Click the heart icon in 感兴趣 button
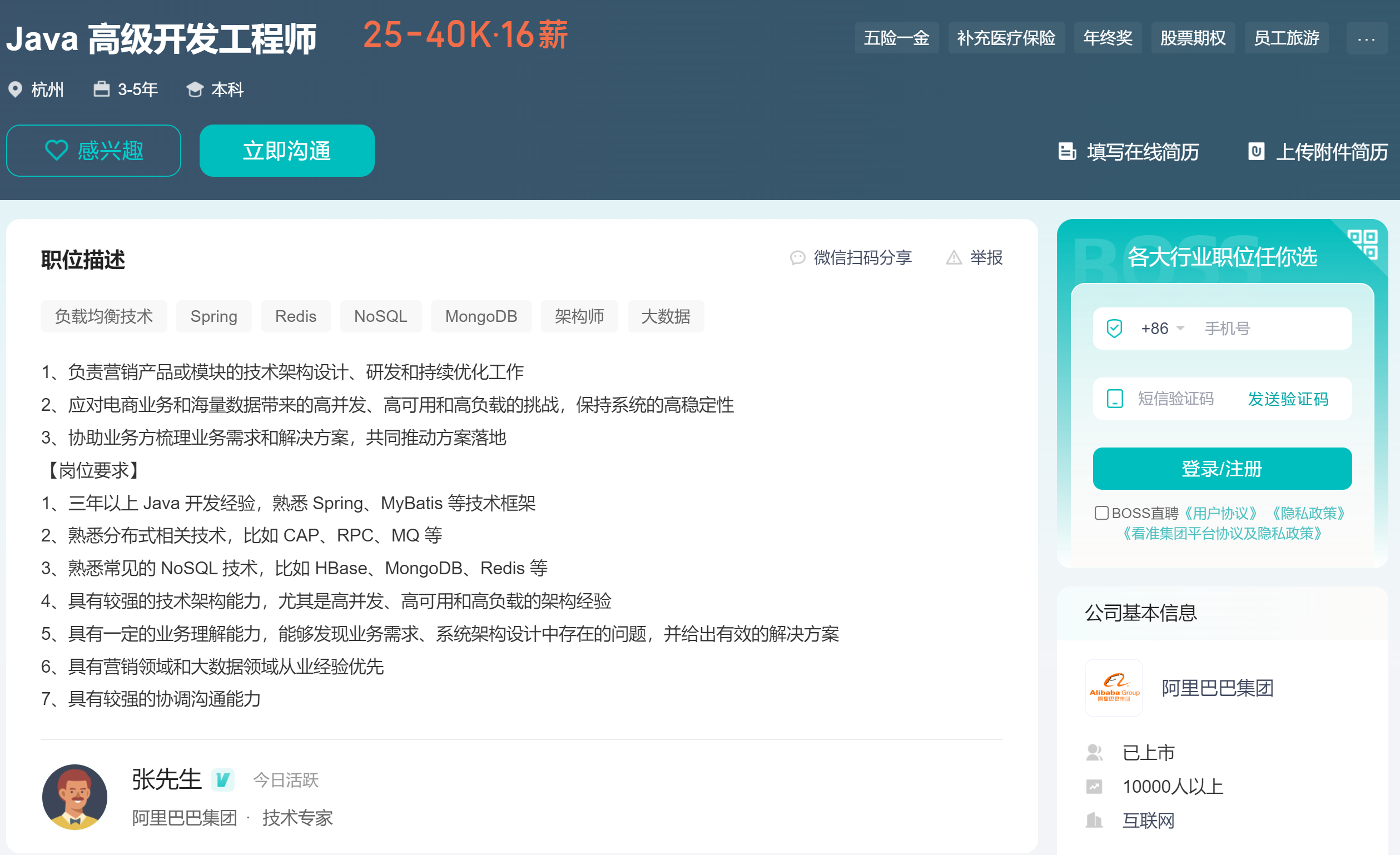 click(x=56, y=151)
